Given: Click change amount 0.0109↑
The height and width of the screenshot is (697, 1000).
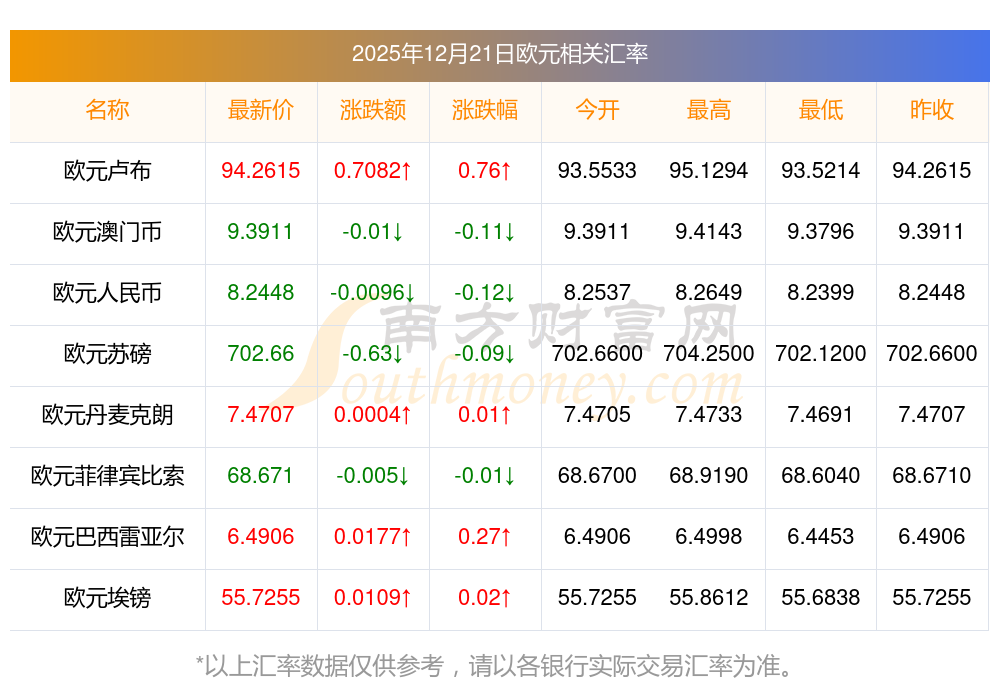Looking at the screenshot, I should [x=372, y=598].
